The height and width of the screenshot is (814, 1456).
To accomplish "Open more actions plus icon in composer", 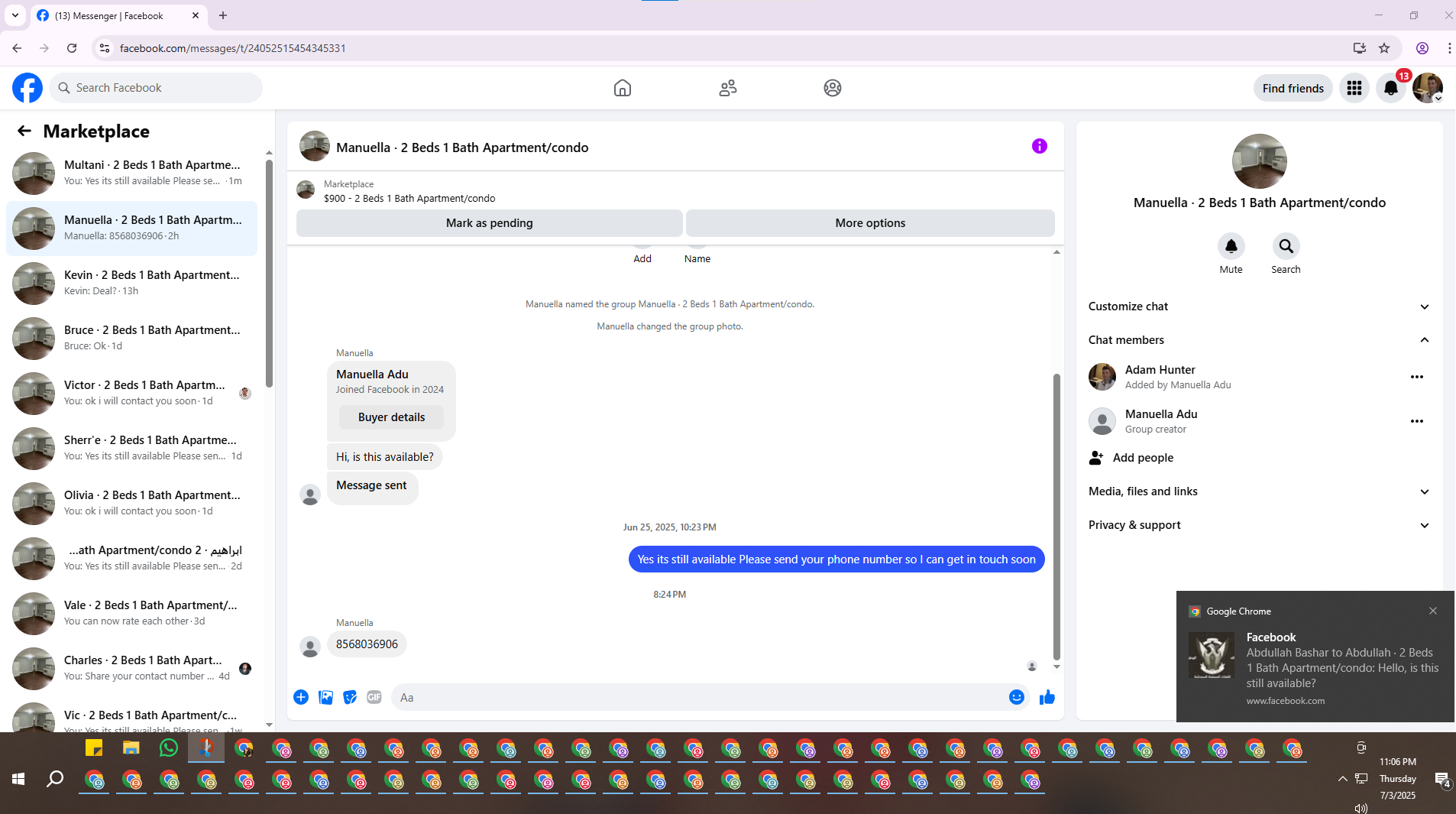I will coord(301,697).
